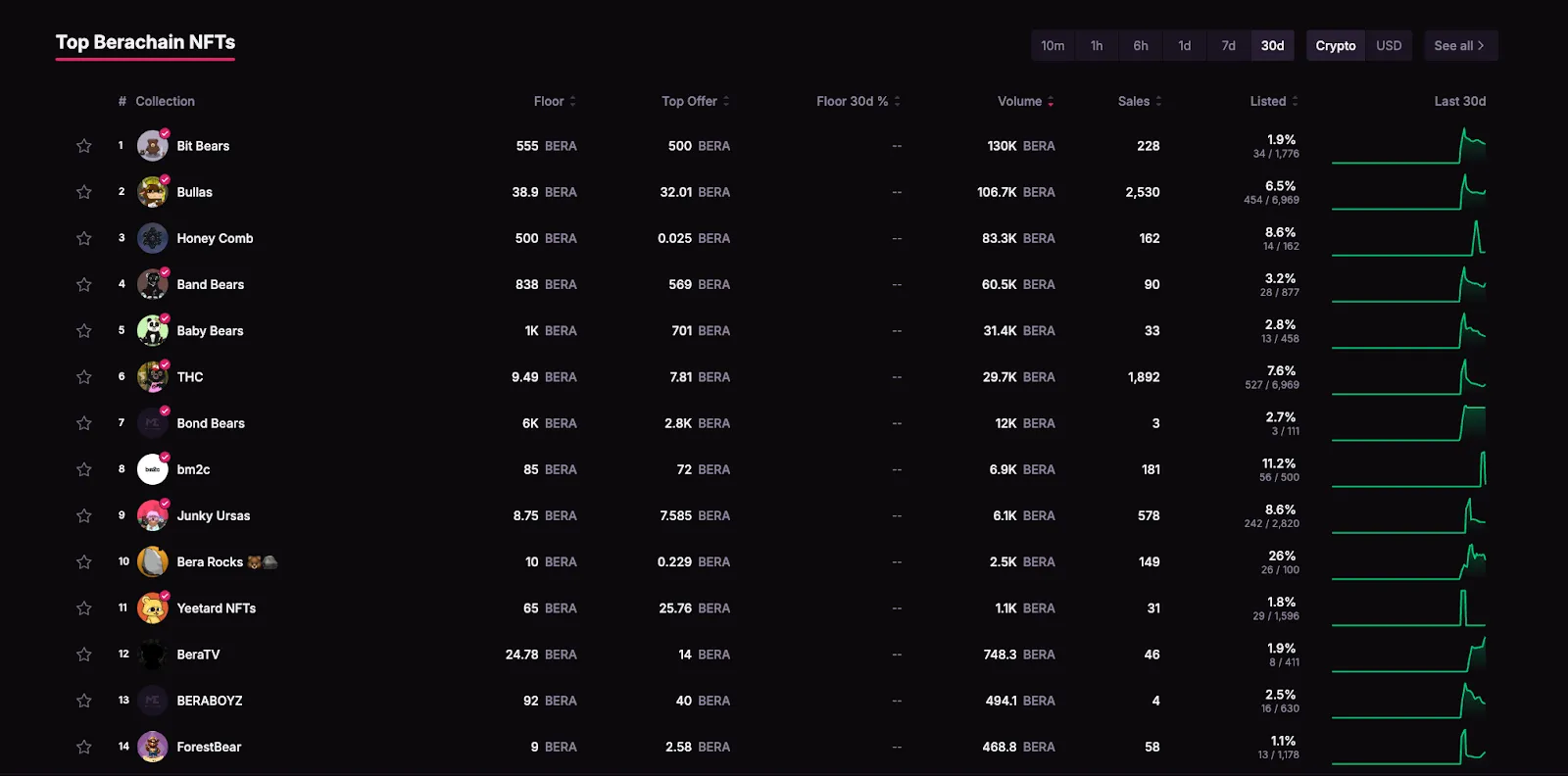Open the See all link
Image resolution: width=1568 pixels, height=776 pixels.
(x=1460, y=46)
